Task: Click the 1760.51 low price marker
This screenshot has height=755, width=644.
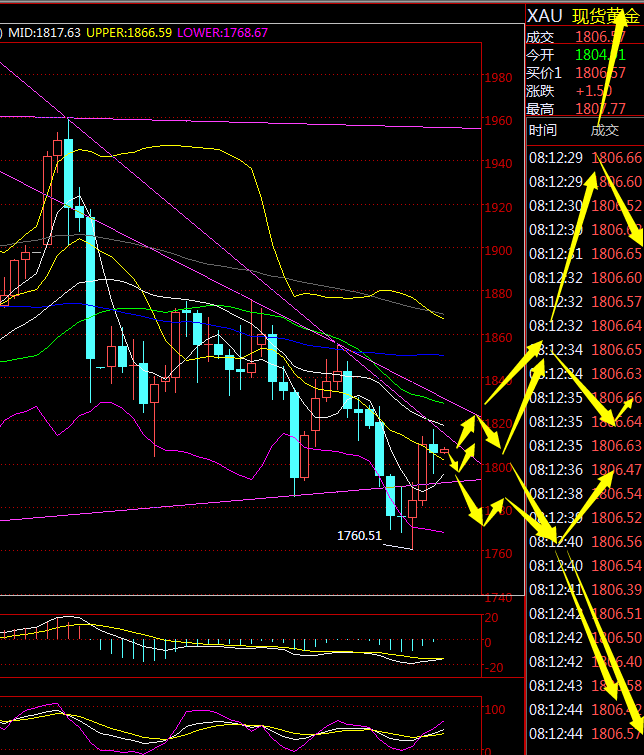Action: [359, 536]
